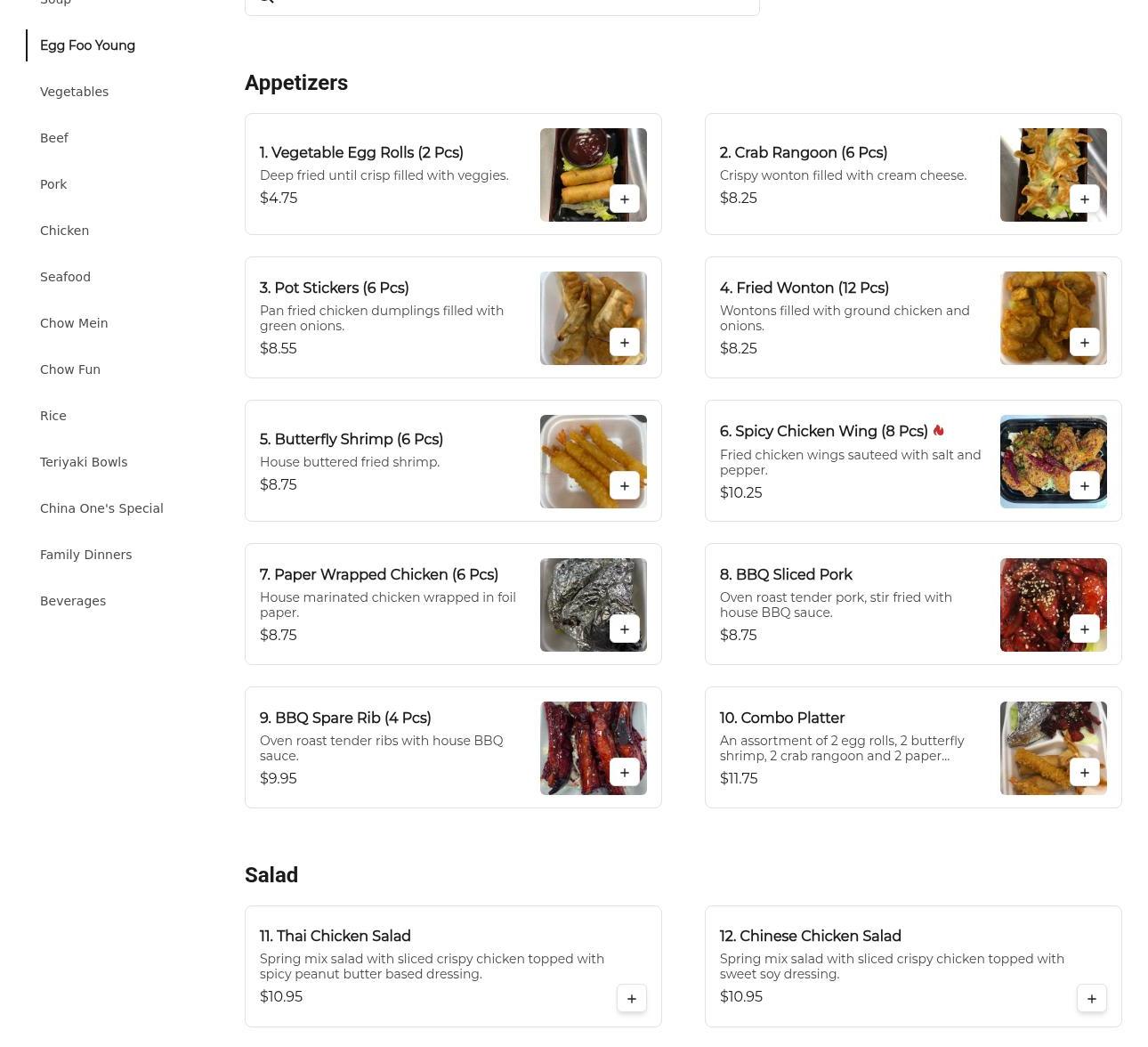Open the Combo Platter item details

781,718
